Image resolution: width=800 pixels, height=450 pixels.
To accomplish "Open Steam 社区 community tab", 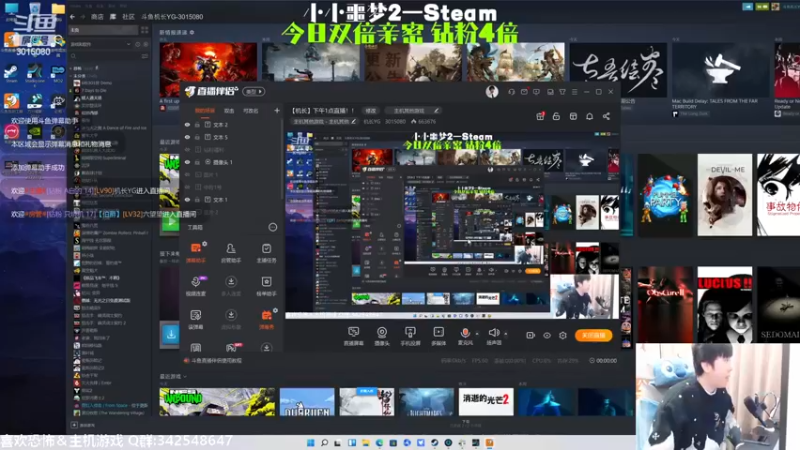I will click(x=128, y=17).
